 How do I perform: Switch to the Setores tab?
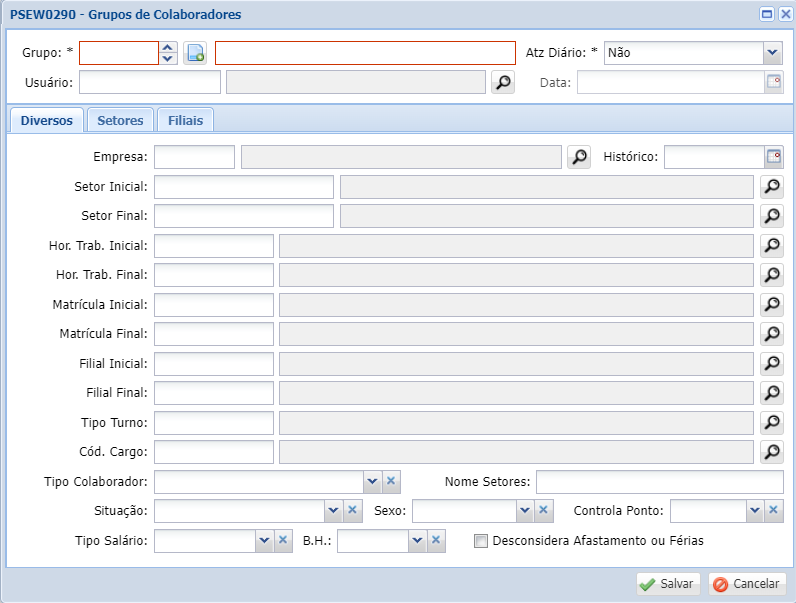(x=120, y=120)
